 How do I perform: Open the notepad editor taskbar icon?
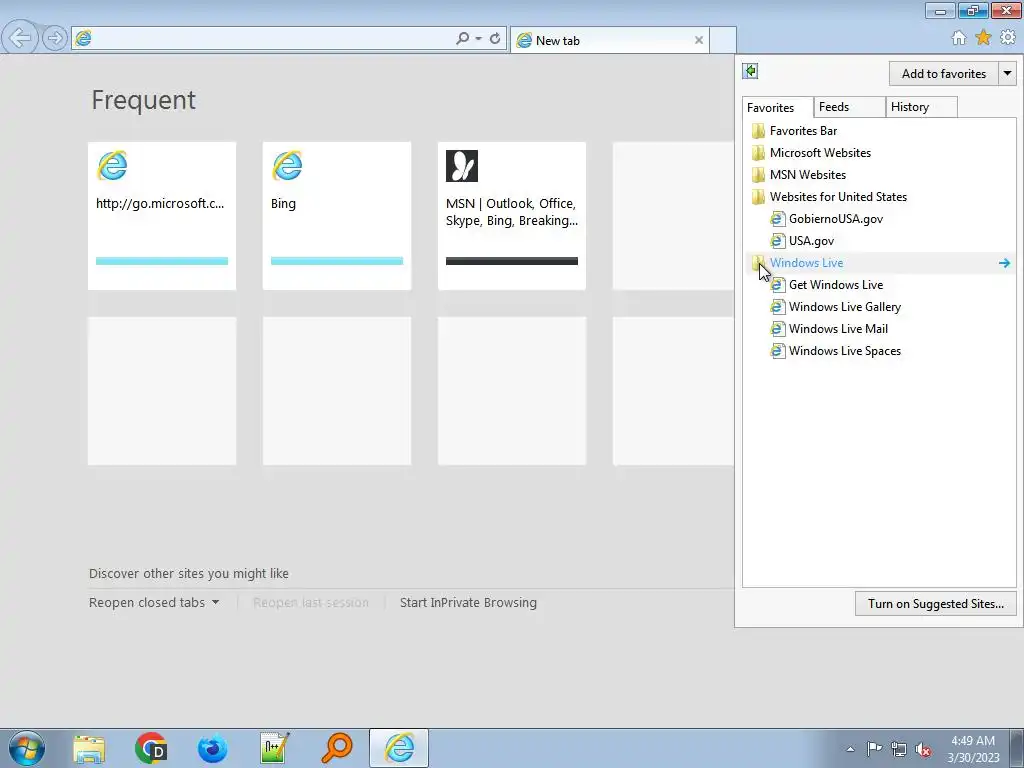pos(275,748)
